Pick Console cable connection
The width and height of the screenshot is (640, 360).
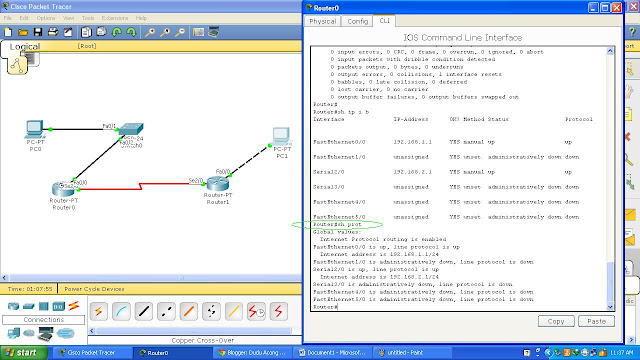tap(121, 311)
